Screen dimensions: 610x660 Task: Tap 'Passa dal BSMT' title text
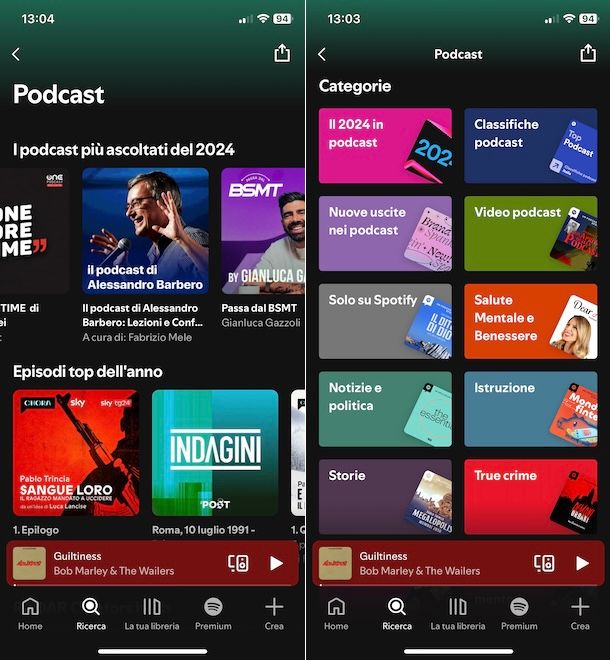coord(259,308)
